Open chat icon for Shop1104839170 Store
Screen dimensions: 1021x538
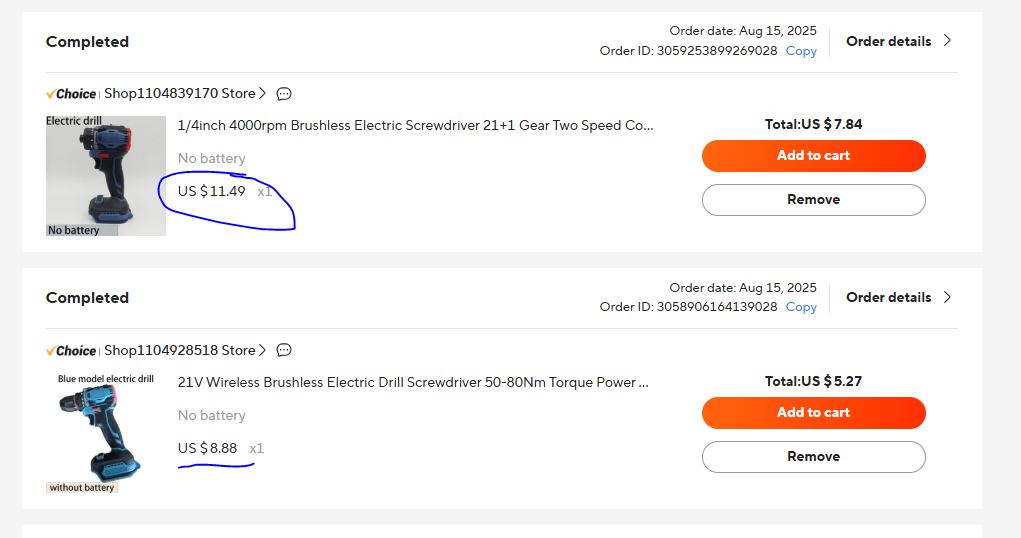click(284, 94)
